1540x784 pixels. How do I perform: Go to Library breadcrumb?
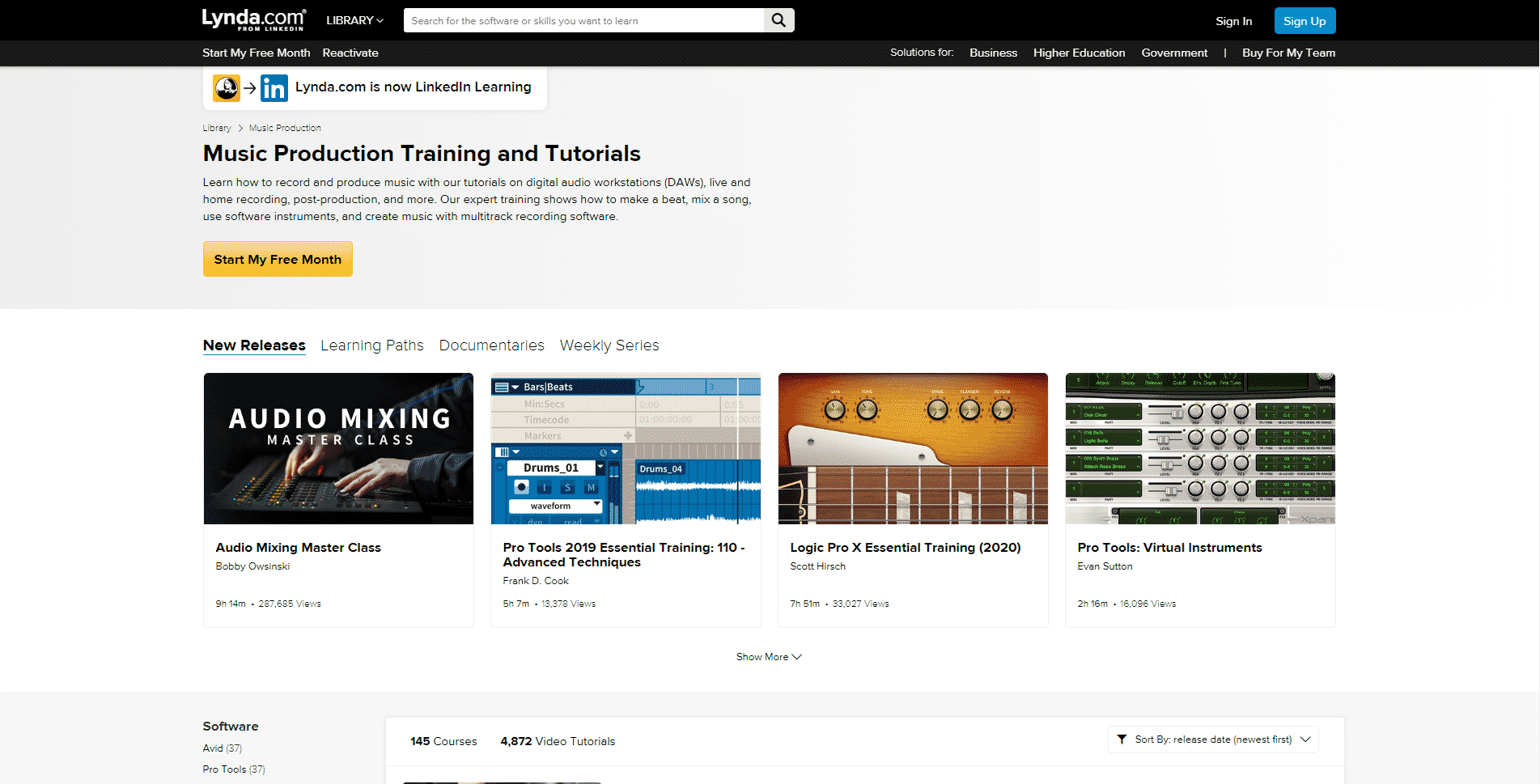tap(217, 128)
